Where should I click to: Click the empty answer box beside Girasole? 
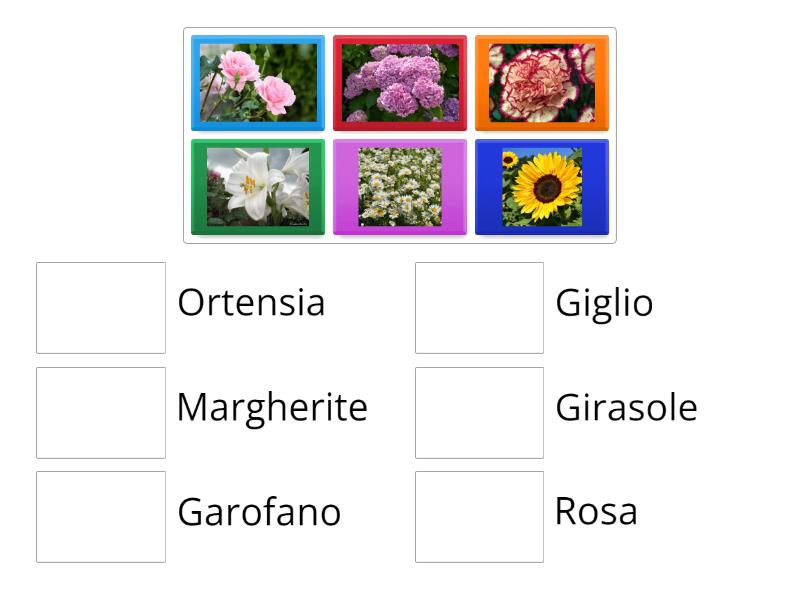pyautogui.click(x=479, y=410)
